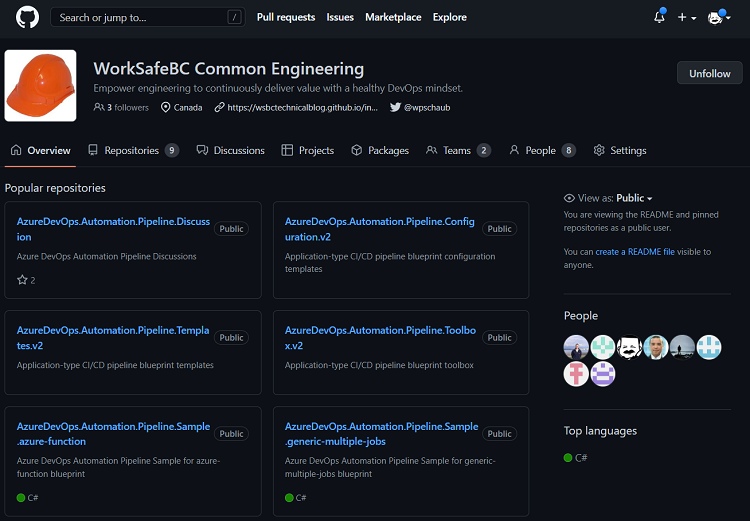Click the Canada location text
Screen dimensions: 750x521
188,107
